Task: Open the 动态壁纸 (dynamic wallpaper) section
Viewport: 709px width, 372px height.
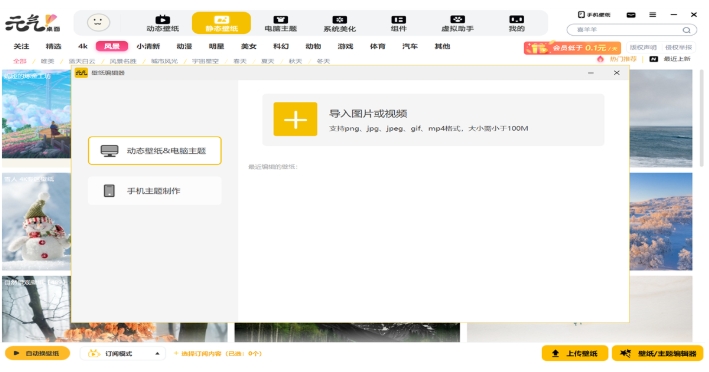Action: [163, 23]
